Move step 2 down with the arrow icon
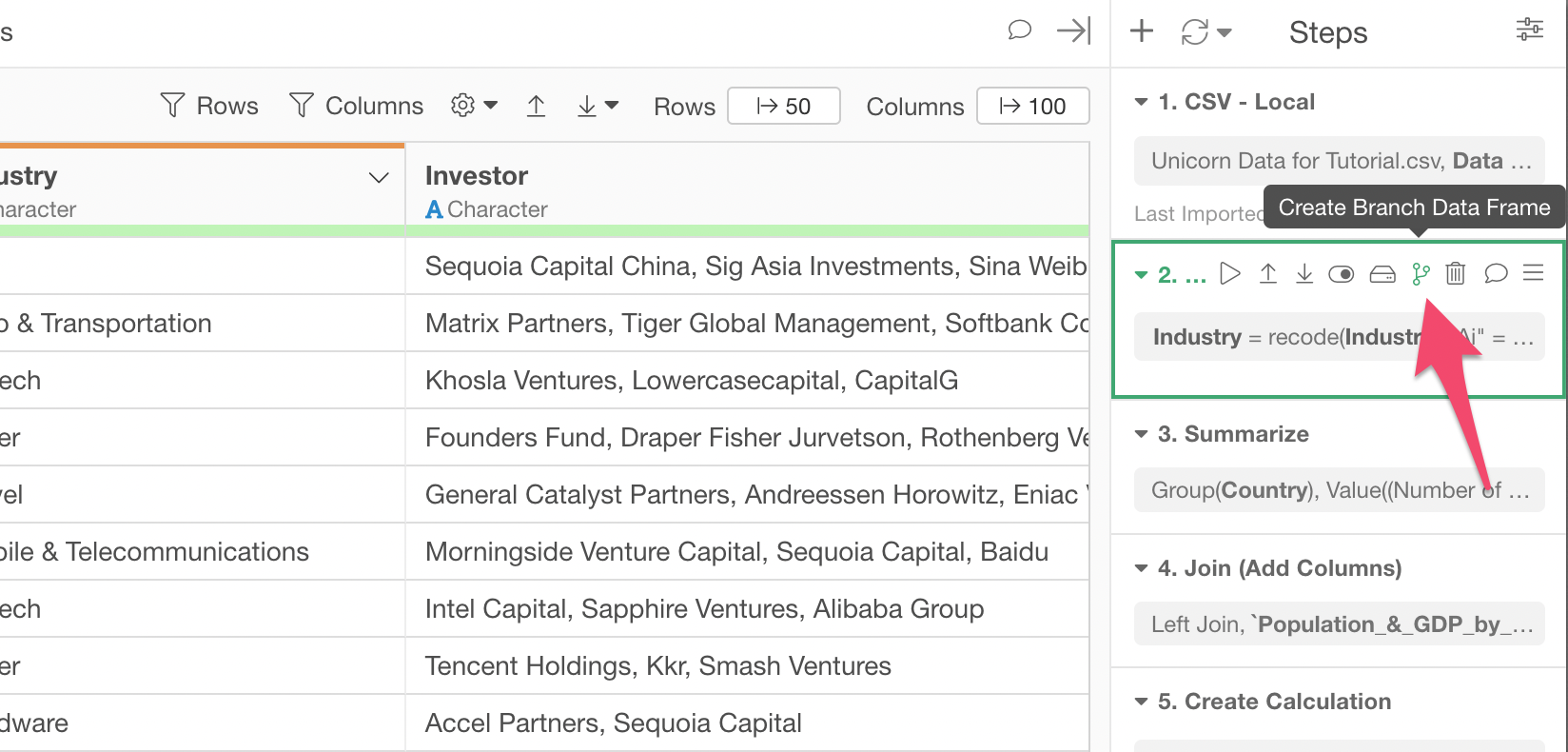 [x=1303, y=274]
